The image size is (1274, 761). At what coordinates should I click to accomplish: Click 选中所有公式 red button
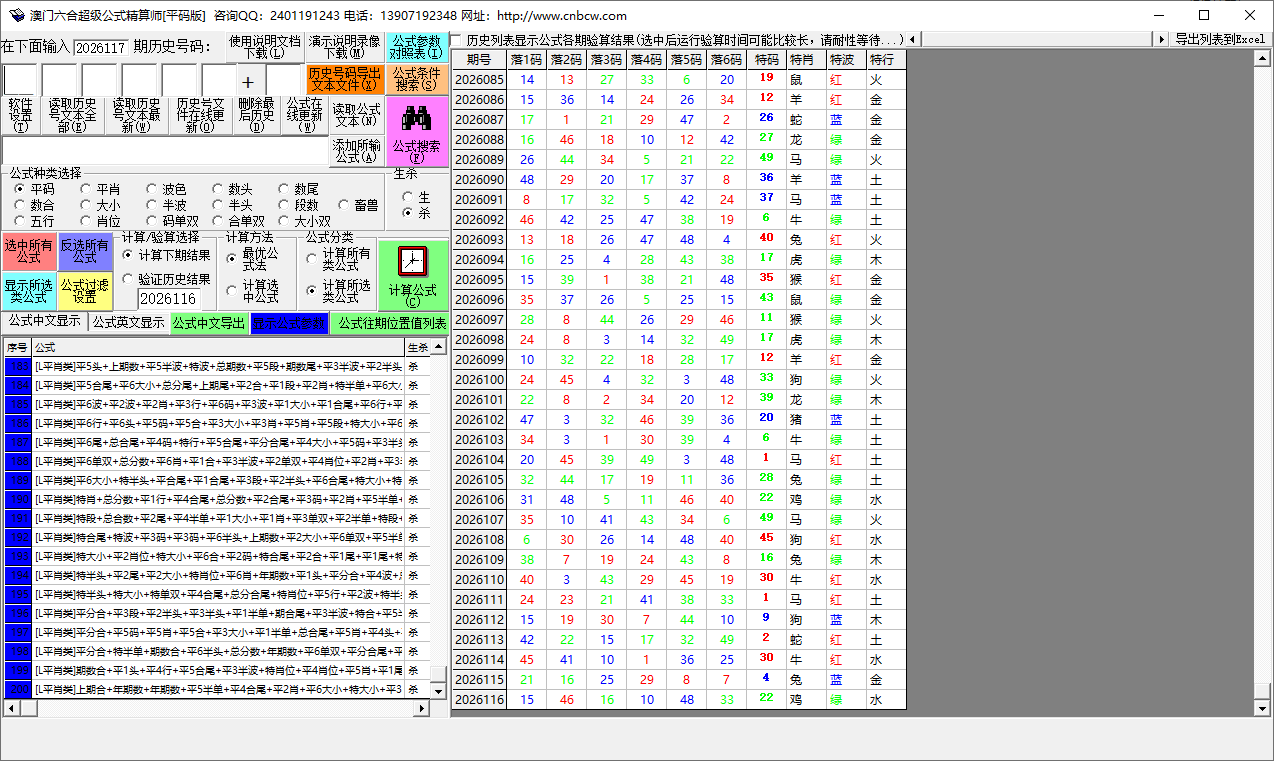coord(29,252)
